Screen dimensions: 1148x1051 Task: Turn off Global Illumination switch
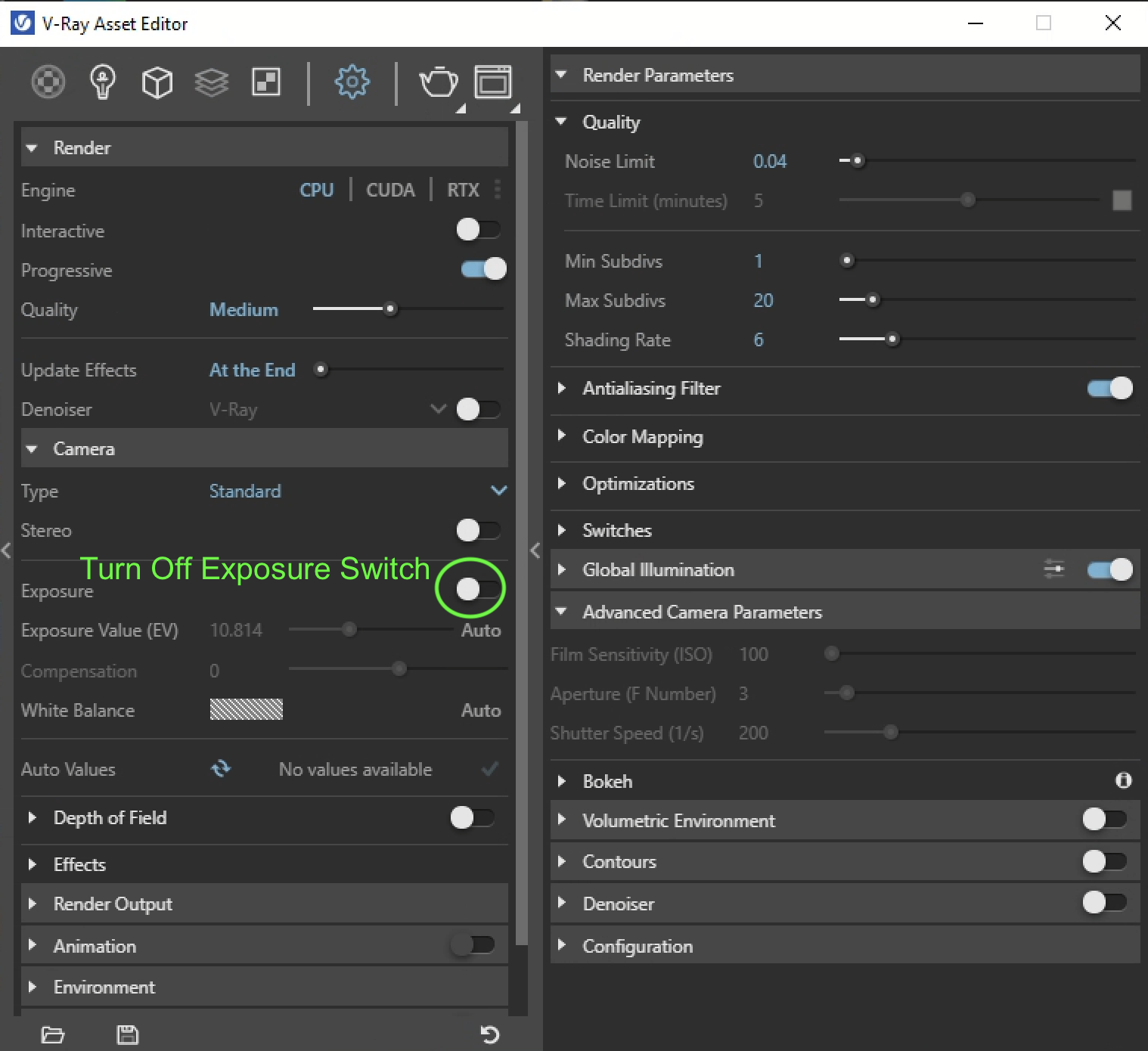(1109, 569)
